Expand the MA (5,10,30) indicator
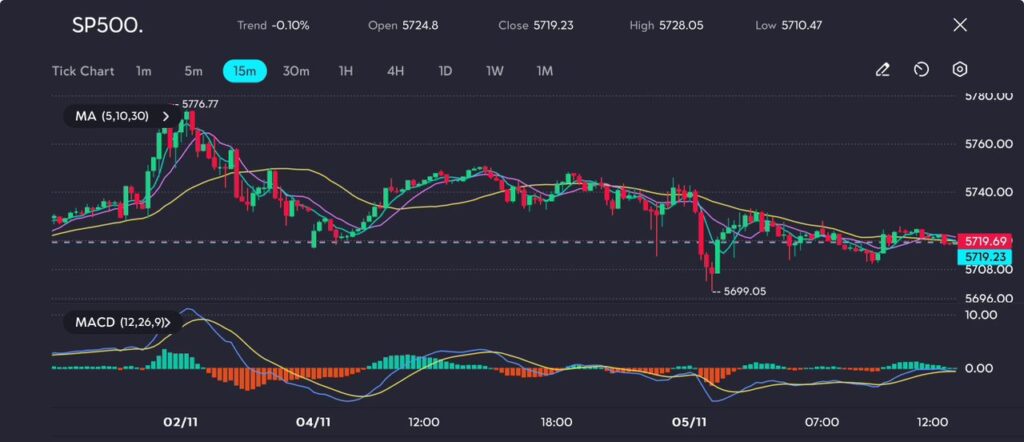This screenshot has height=442, width=1024. coord(118,116)
